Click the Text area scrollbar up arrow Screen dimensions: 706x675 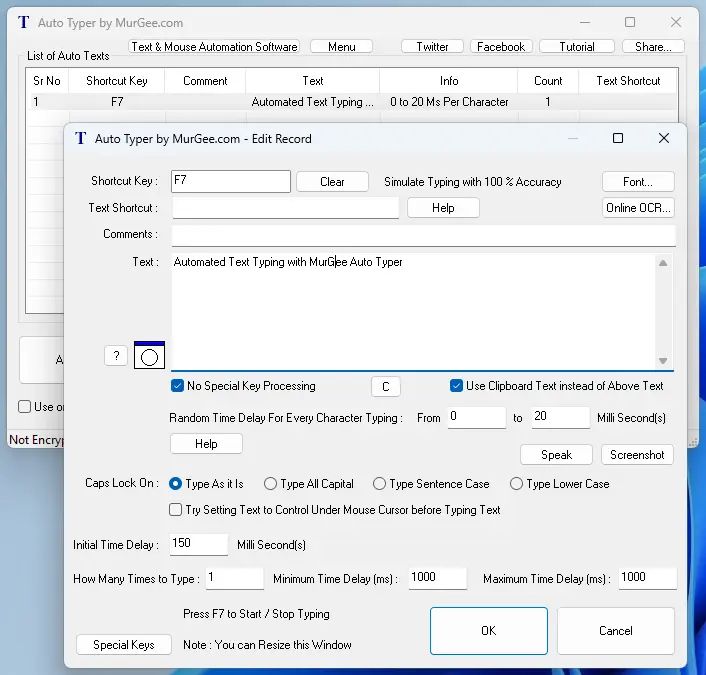[663, 263]
